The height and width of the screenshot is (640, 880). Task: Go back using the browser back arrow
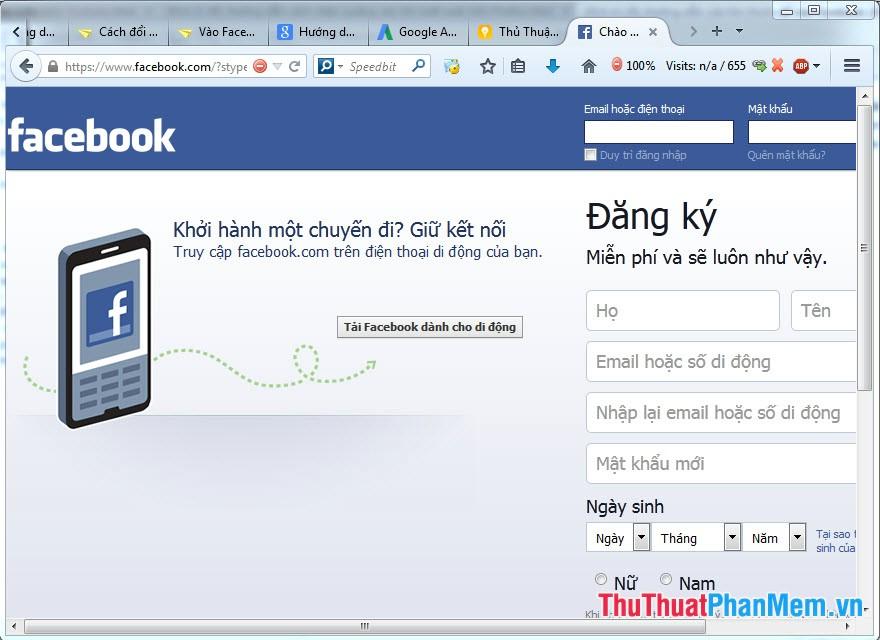pyautogui.click(x=26, y=66)
